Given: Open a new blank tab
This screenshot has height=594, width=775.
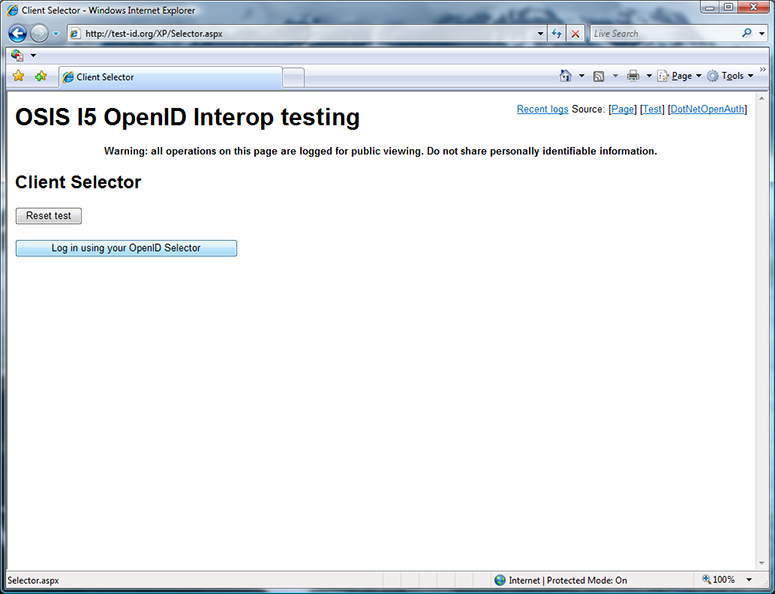Looking at the screenshot, I should tap(293, 77).
